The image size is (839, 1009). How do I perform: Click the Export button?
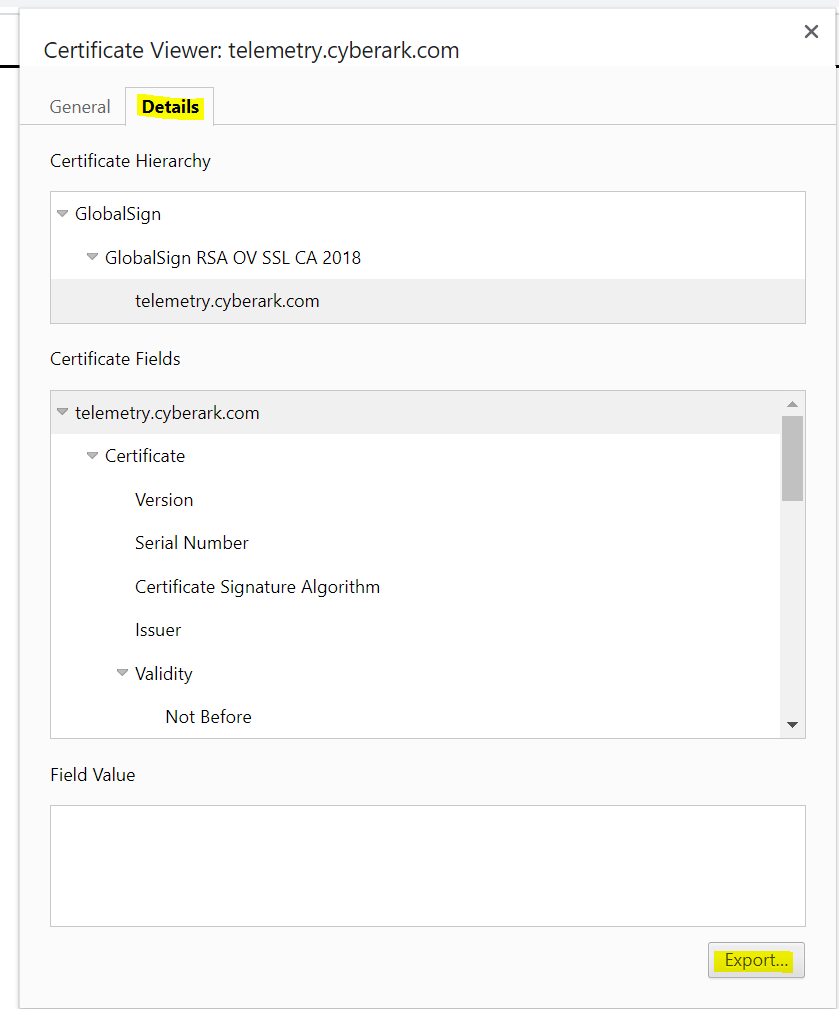(756, 960)
